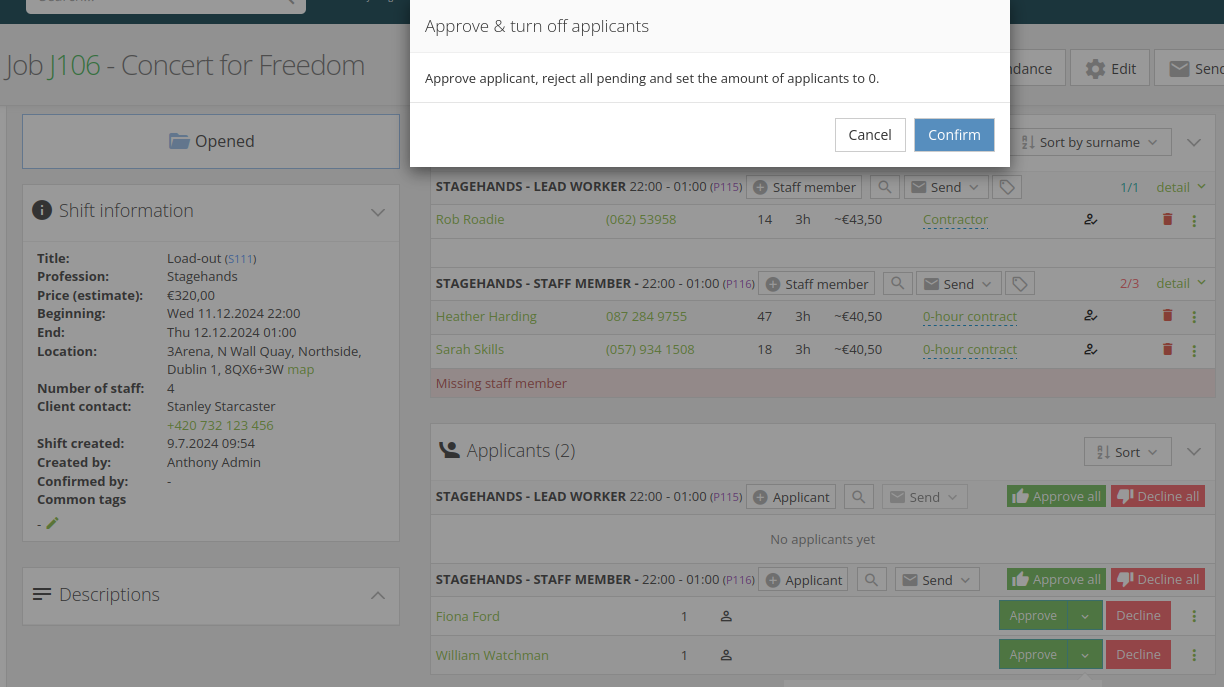
Task: Open Heather Harding's profile link
Action: click(486, 317)
